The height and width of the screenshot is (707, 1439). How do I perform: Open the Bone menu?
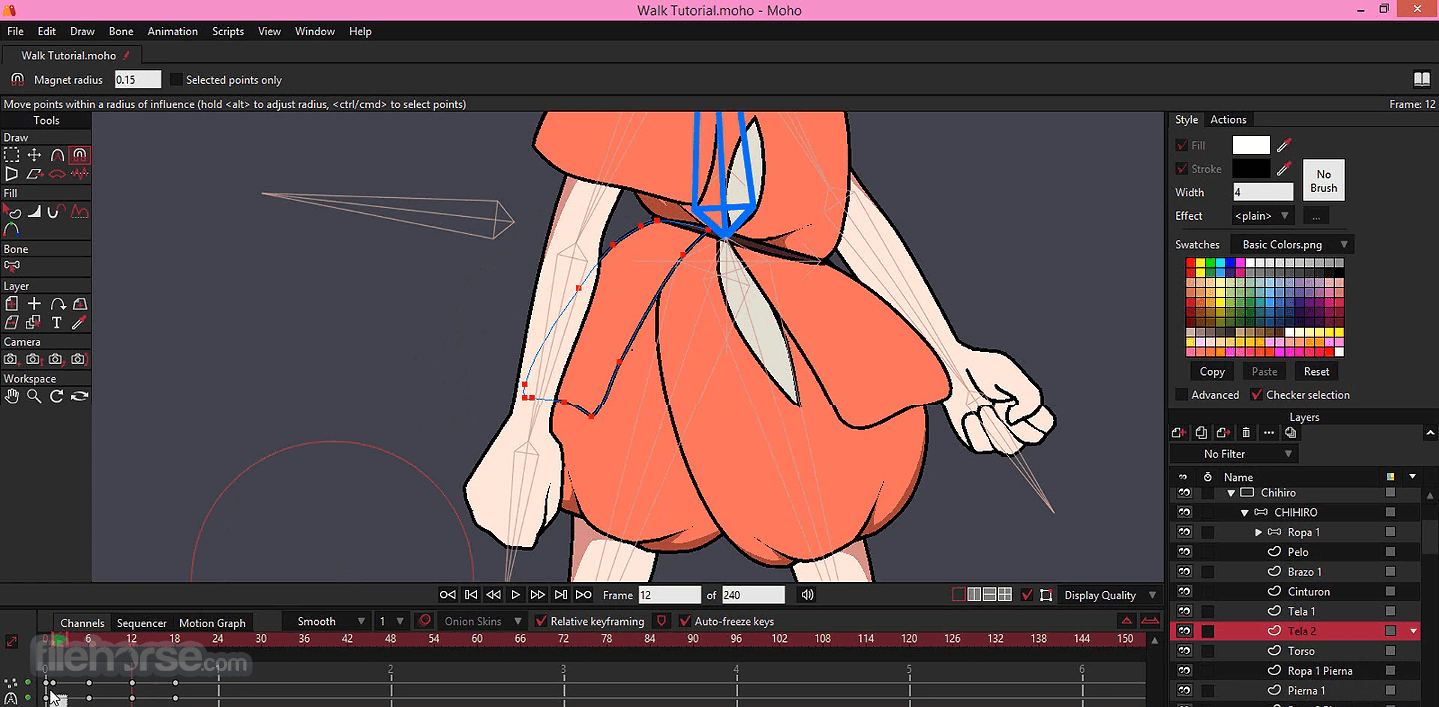(121, 31)
